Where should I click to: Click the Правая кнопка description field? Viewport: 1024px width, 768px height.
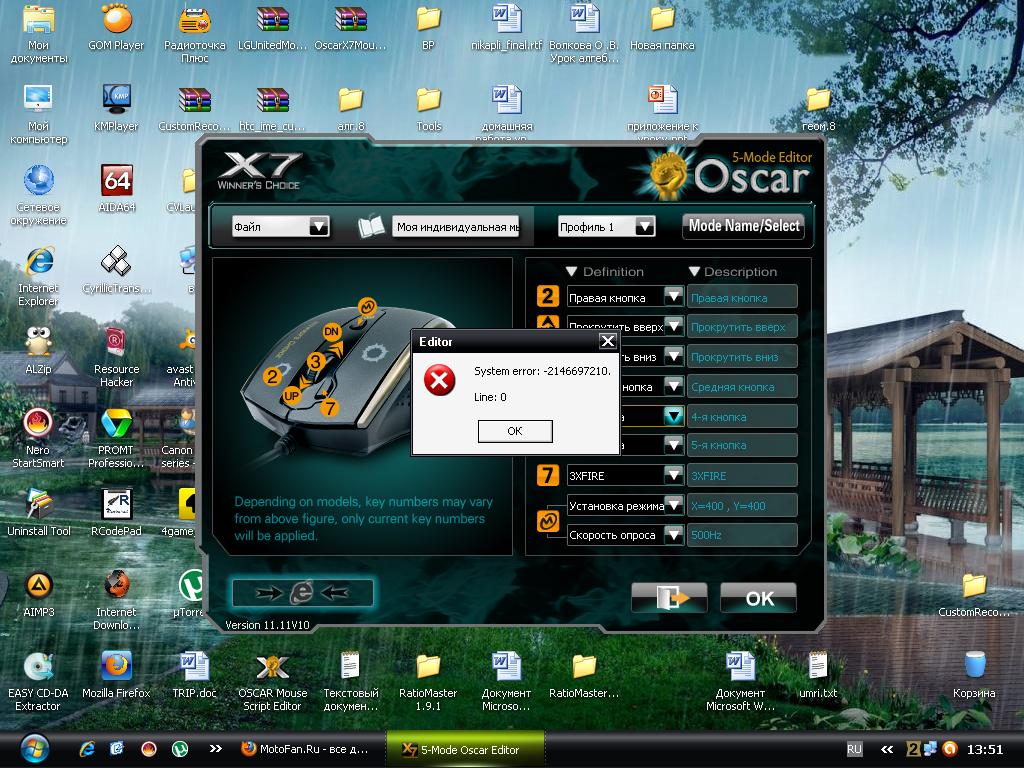743,298
